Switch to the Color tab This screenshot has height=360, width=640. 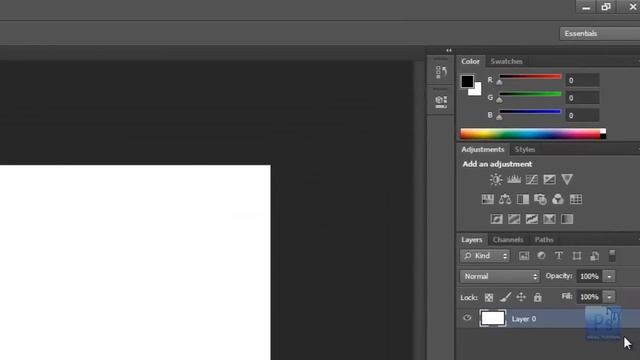coord(470,61)
